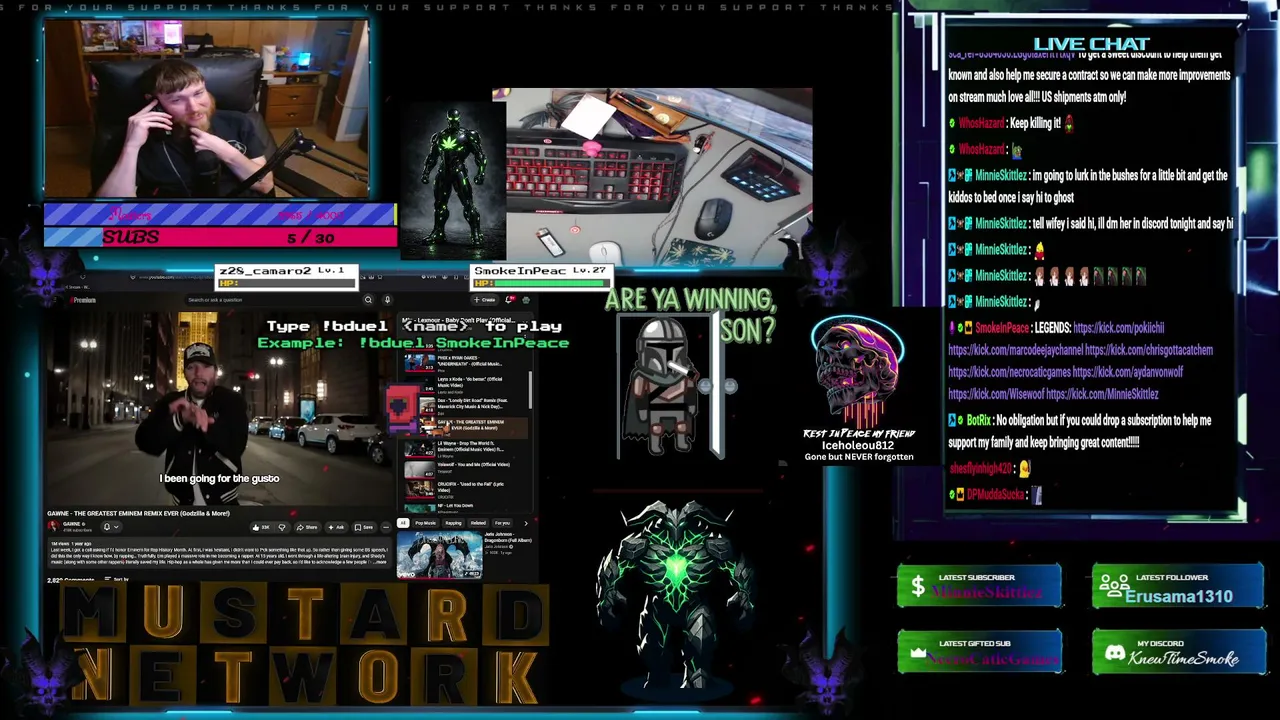The width and height of the screenshot is (1280, 720).
Task: Open the kick.com/MinnieSkittlez chat link
Action: 1102,394
